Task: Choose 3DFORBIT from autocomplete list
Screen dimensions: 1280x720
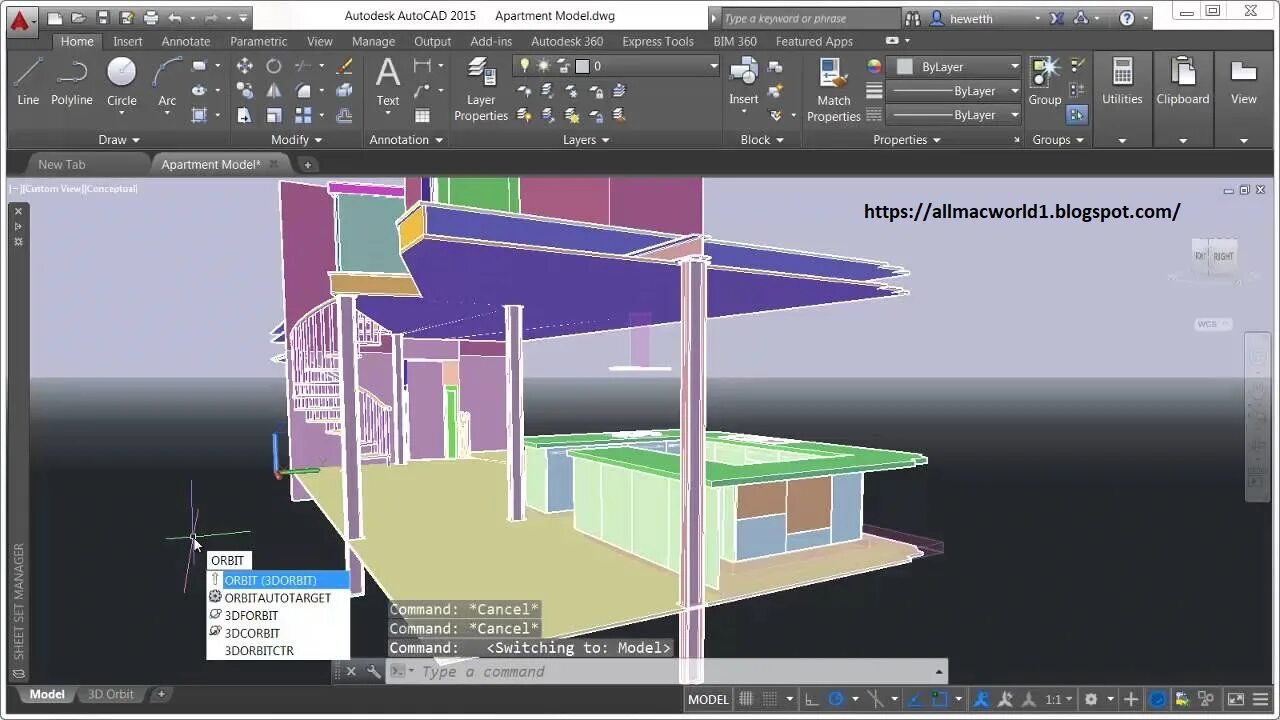Action: click(278, 615)
